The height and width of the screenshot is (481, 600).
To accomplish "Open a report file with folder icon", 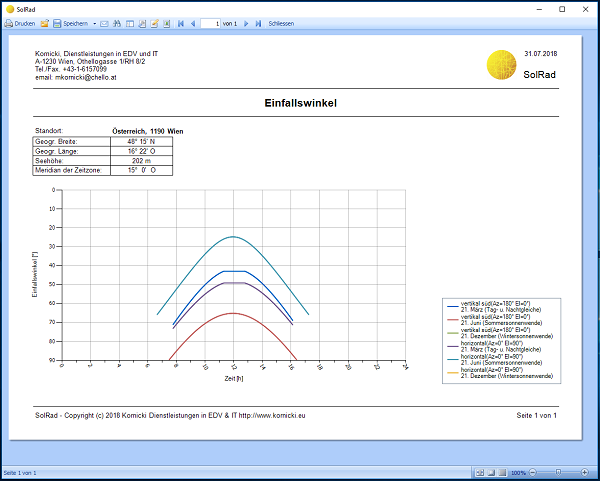I will click(45, 23).
